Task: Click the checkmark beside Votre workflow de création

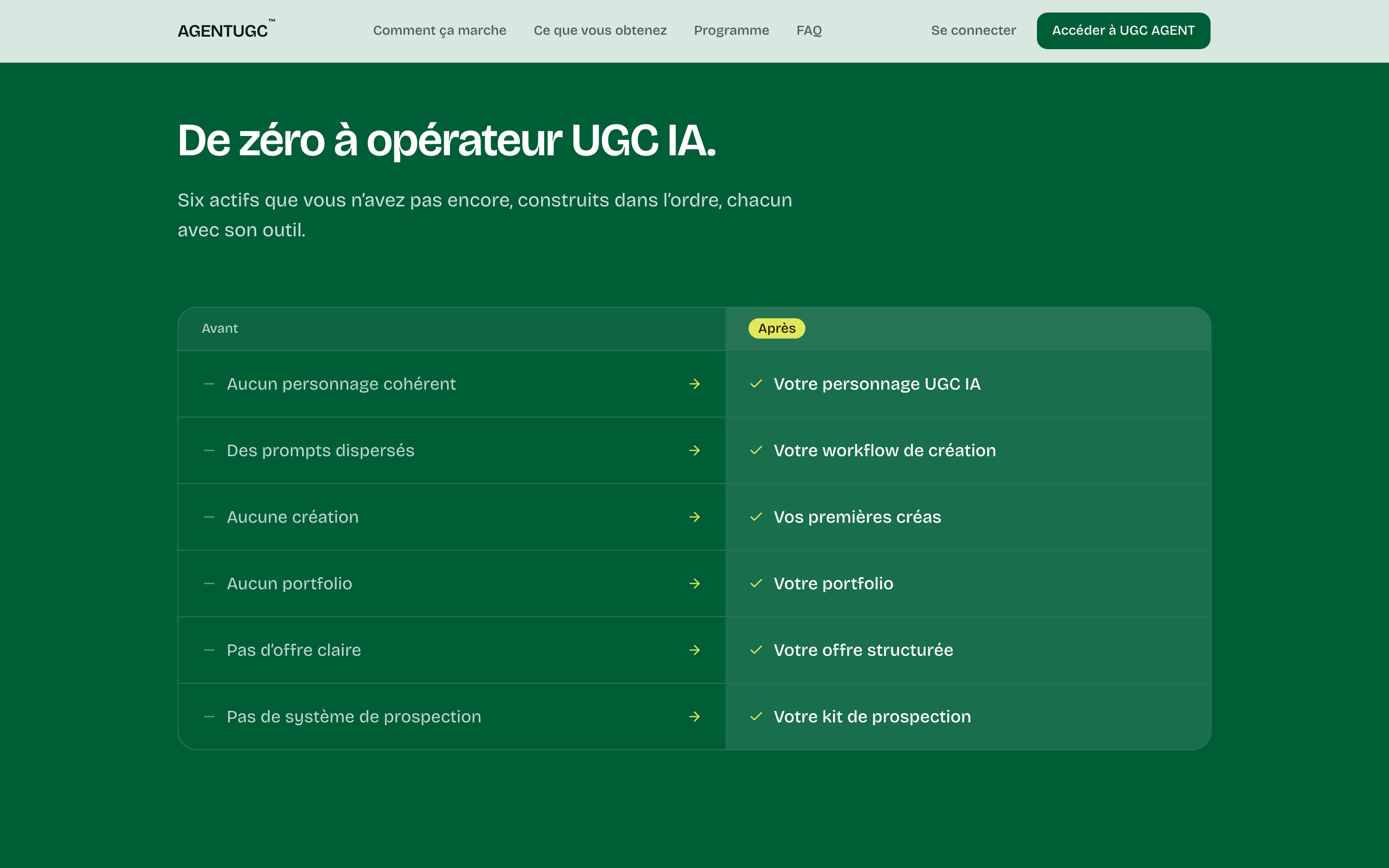Action: [x=756, y=450]
